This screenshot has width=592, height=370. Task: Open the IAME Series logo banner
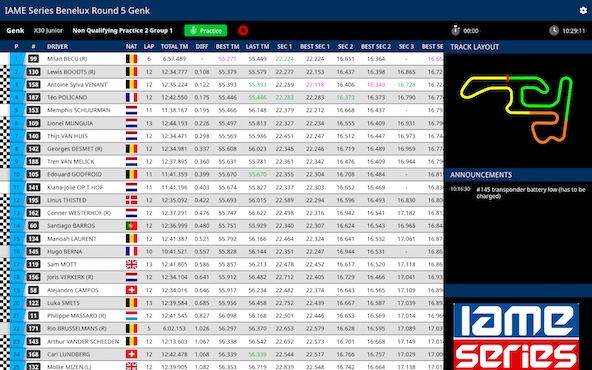(516, 336)
